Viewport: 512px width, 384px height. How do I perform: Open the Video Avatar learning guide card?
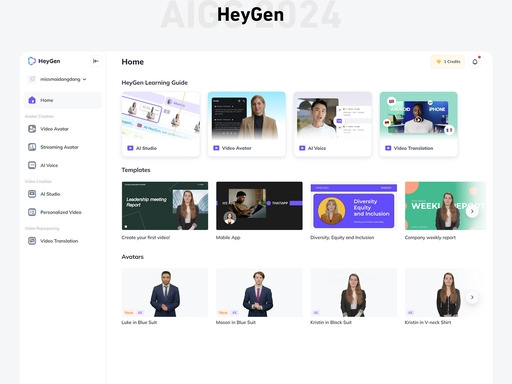click(247, 124)
